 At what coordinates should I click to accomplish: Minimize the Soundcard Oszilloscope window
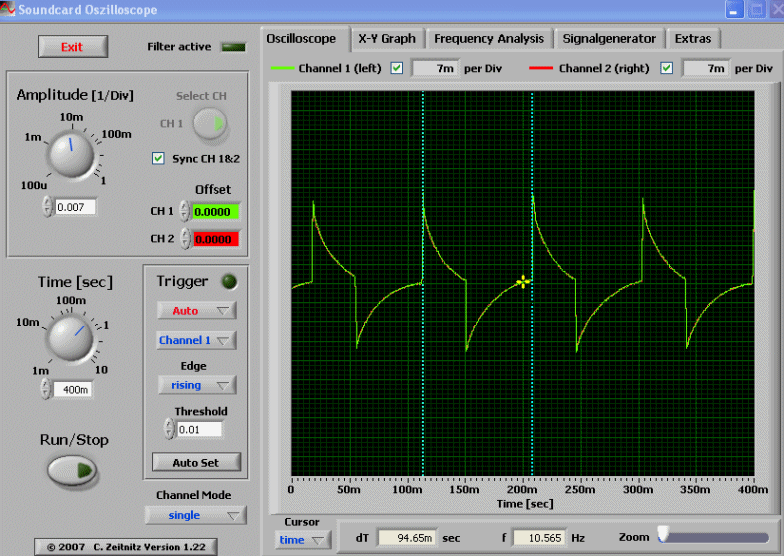734,10
